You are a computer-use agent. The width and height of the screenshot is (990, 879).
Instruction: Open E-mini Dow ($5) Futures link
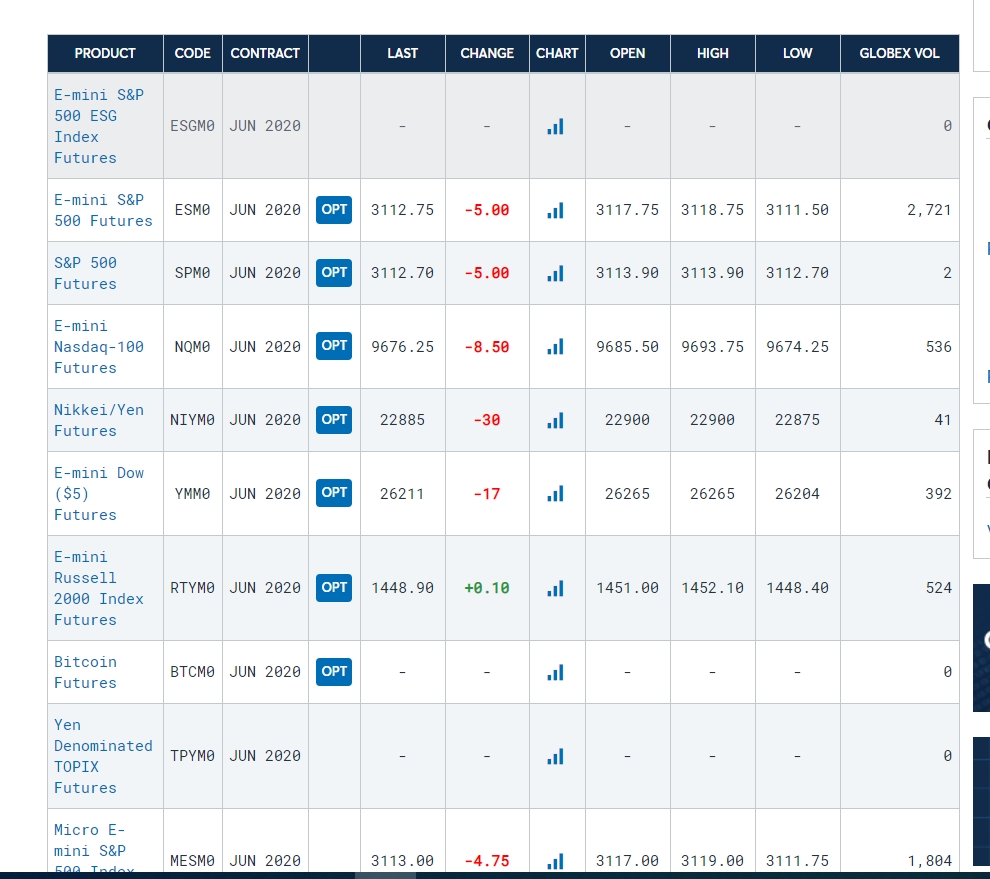[x=99, y=494]
